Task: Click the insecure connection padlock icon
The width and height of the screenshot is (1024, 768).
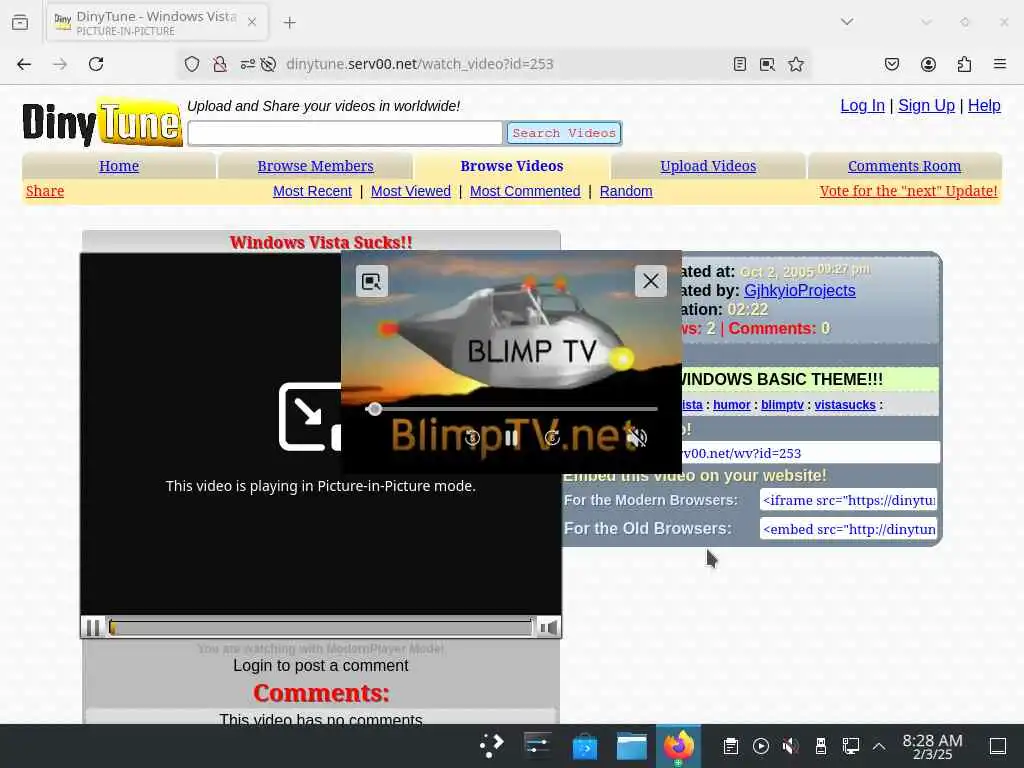Action: pyautogui.click(x=220, y=64)
